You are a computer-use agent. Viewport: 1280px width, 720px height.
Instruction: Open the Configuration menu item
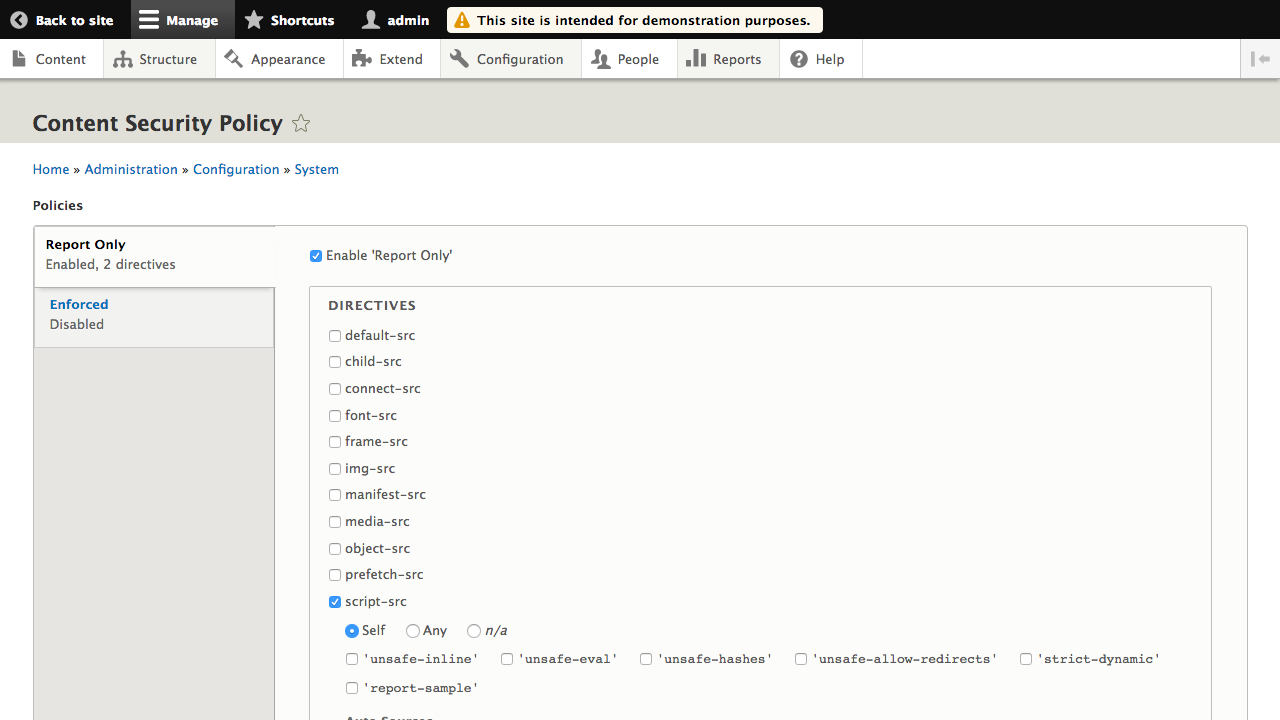[x=511, y=59]
